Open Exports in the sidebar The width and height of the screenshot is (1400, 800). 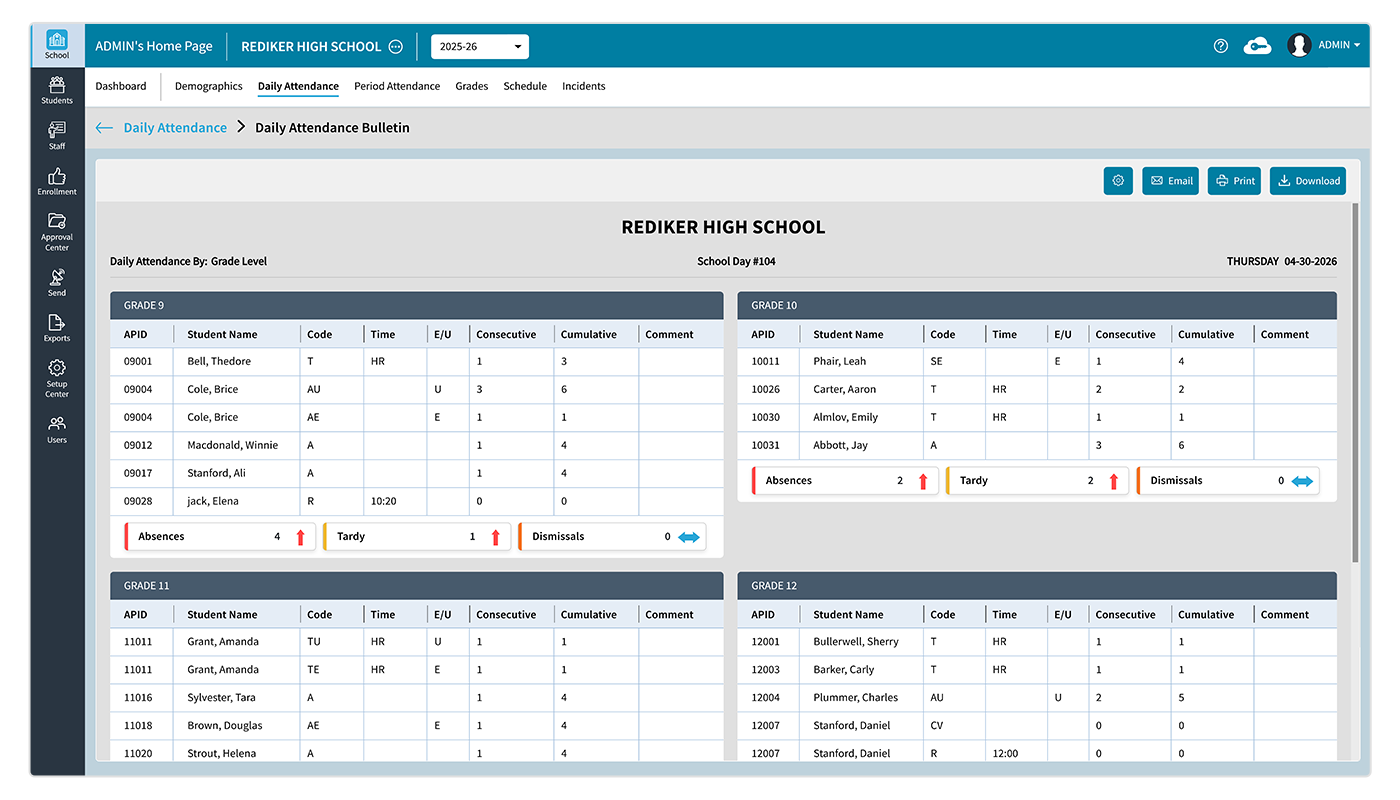57,327
